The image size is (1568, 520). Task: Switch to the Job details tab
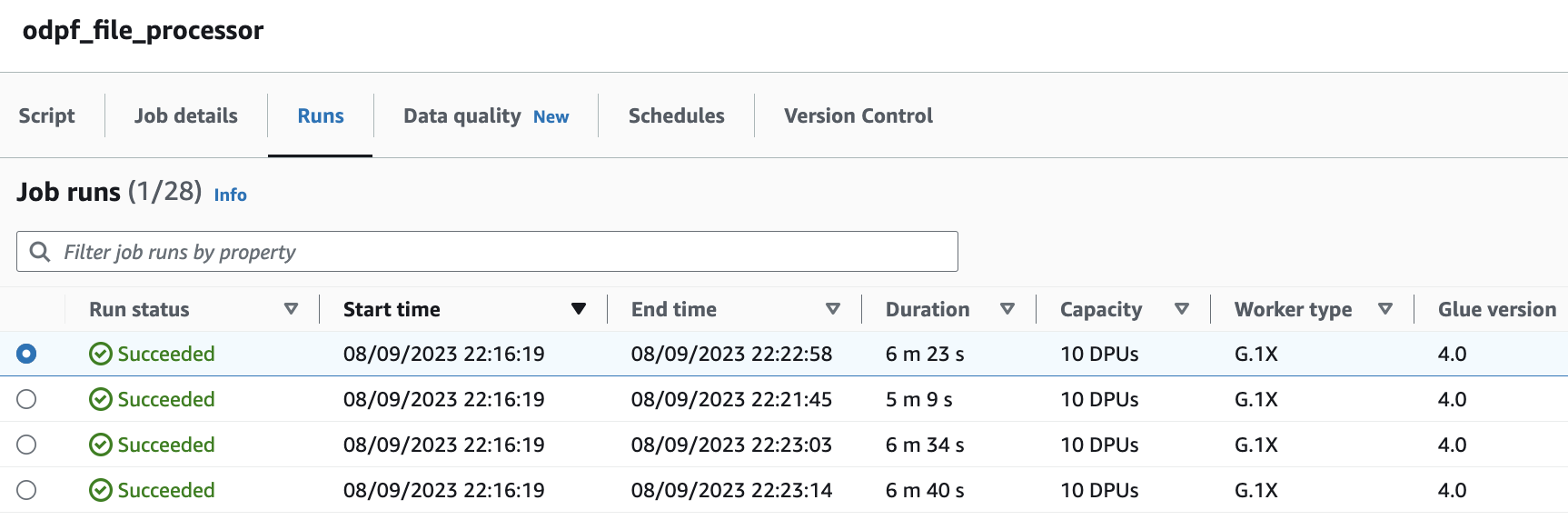tap(186, 115)
